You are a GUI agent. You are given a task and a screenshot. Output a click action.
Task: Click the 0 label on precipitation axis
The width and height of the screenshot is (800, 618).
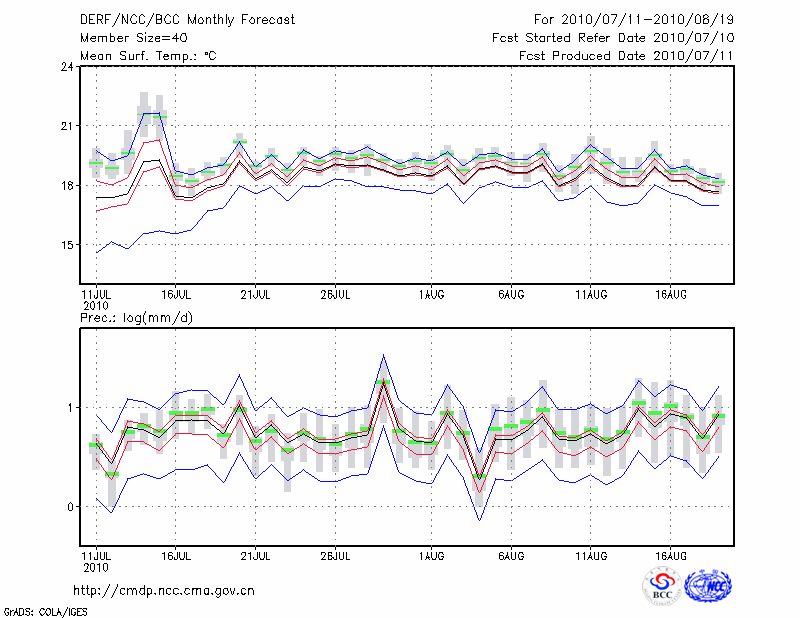[x=70, y=507]
